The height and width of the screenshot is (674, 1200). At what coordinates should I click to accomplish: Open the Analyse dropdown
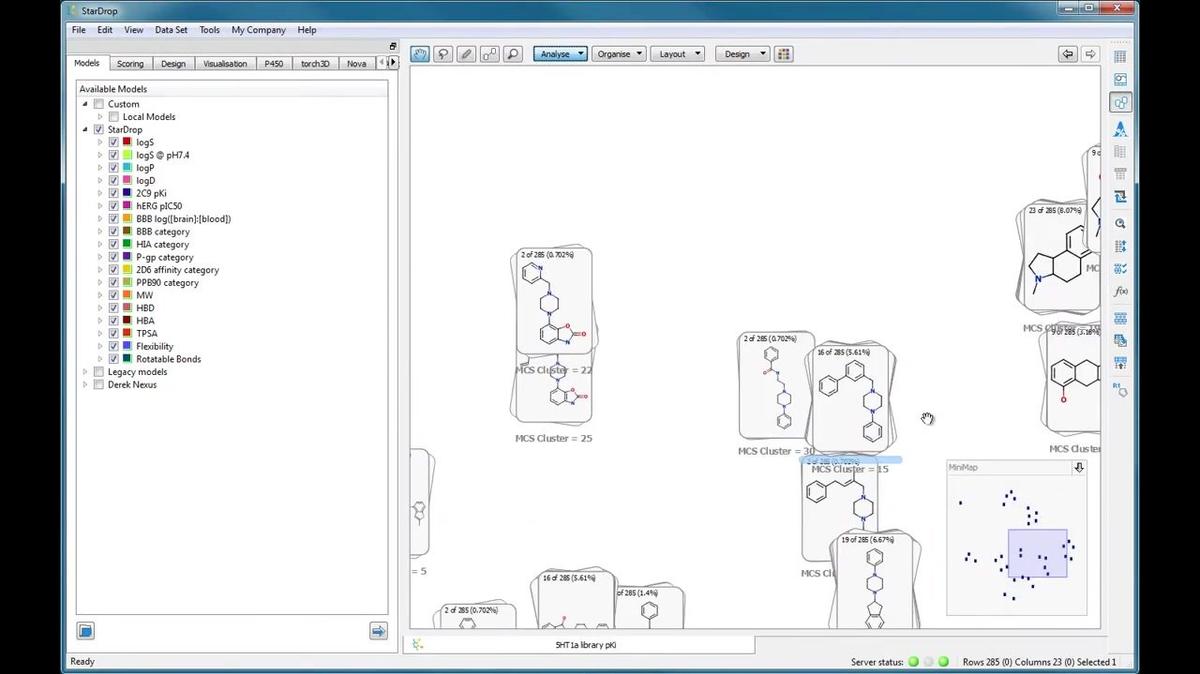tap(560, 53)
